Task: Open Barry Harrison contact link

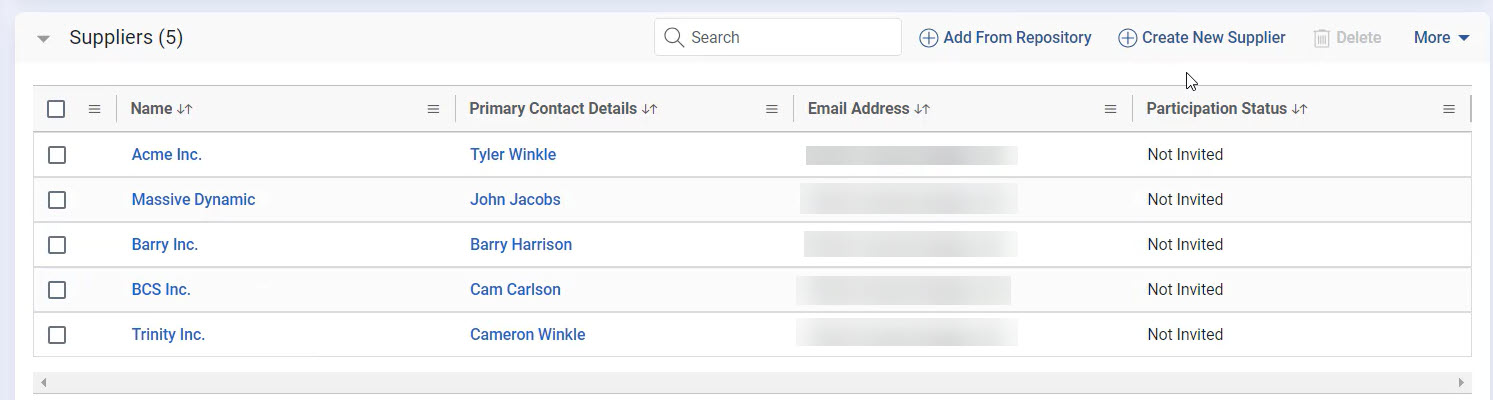Action: tap(521, 245)
